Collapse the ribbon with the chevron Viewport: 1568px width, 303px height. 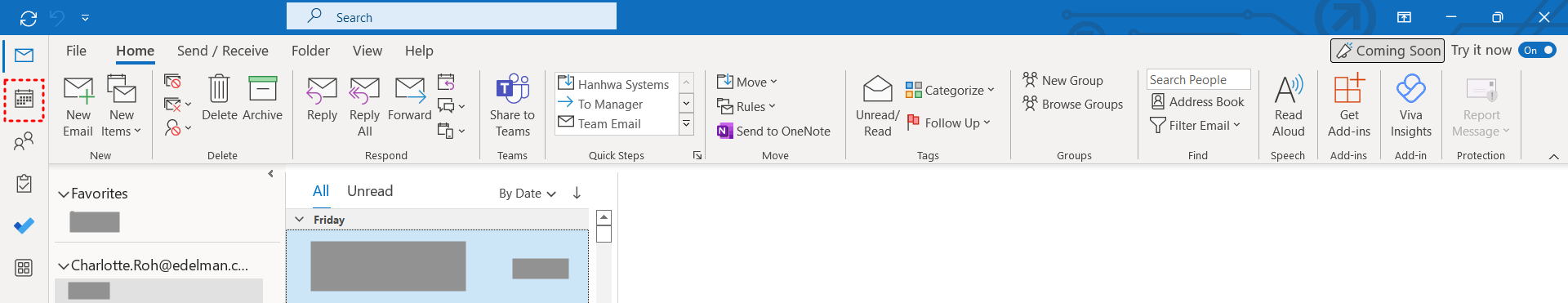click(x=1553, y=156)
